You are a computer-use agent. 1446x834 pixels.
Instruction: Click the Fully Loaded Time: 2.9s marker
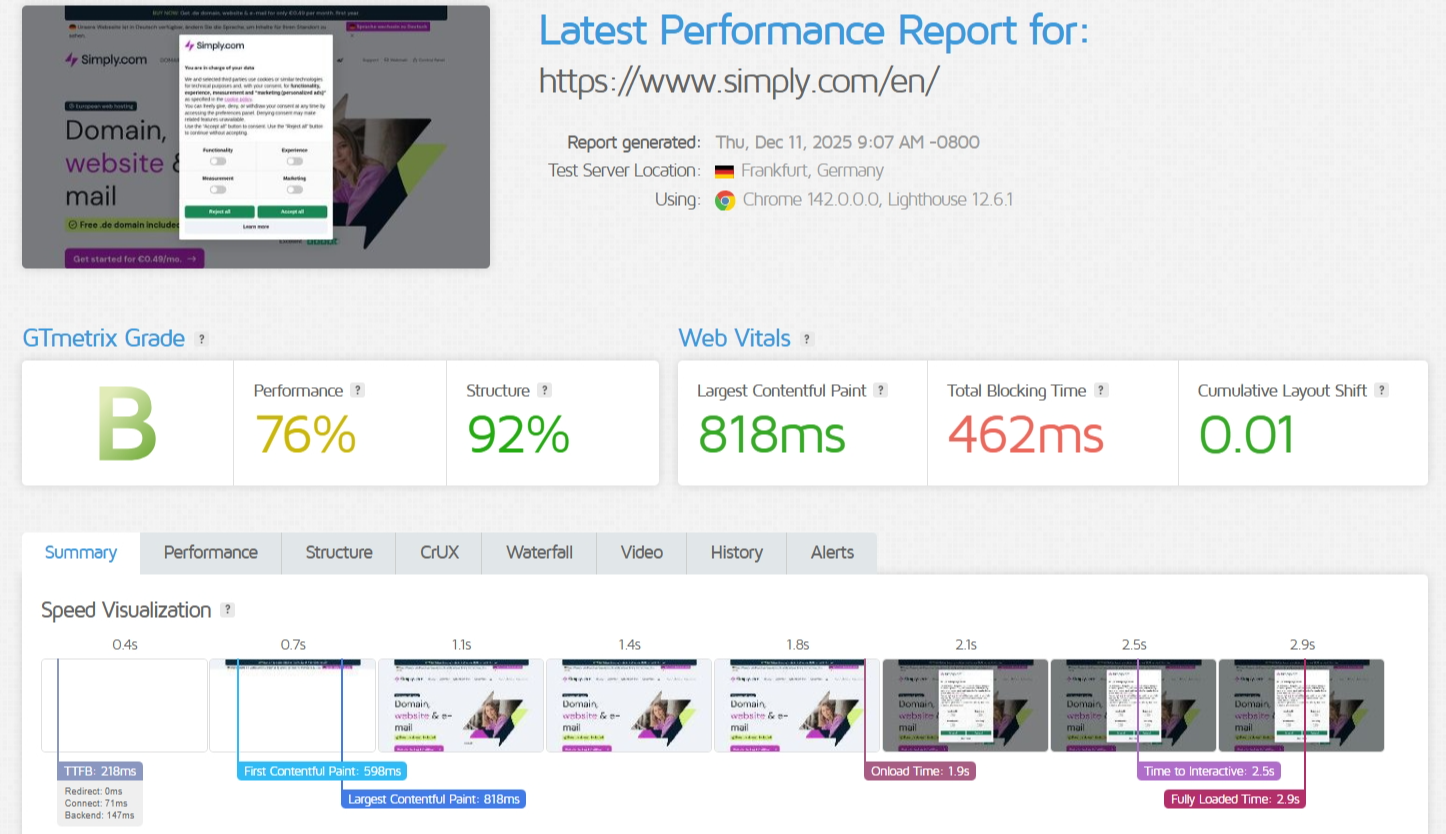point(1235,799)
